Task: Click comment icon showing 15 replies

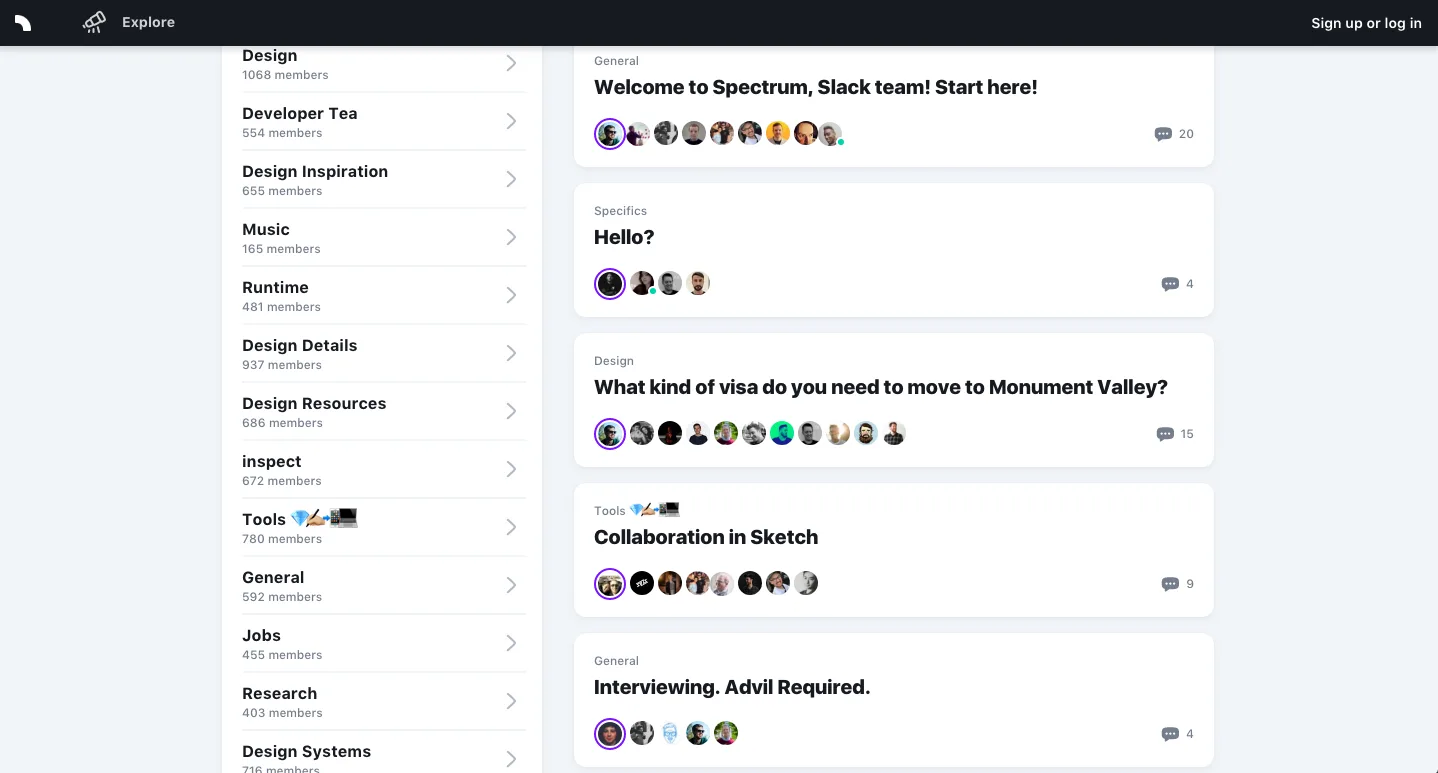Action: 1165,434
